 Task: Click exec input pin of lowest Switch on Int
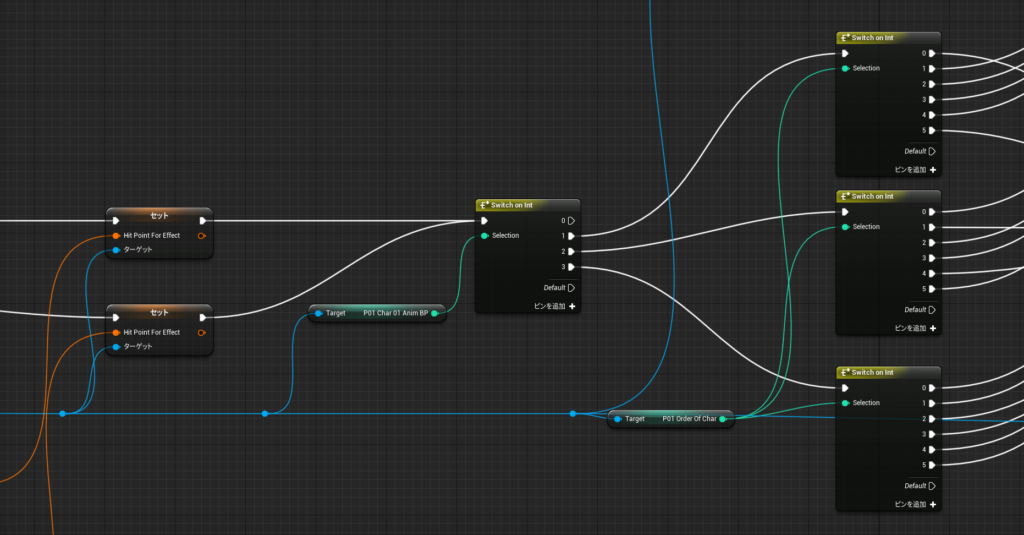pyautogui.click(x=844, y=388)
